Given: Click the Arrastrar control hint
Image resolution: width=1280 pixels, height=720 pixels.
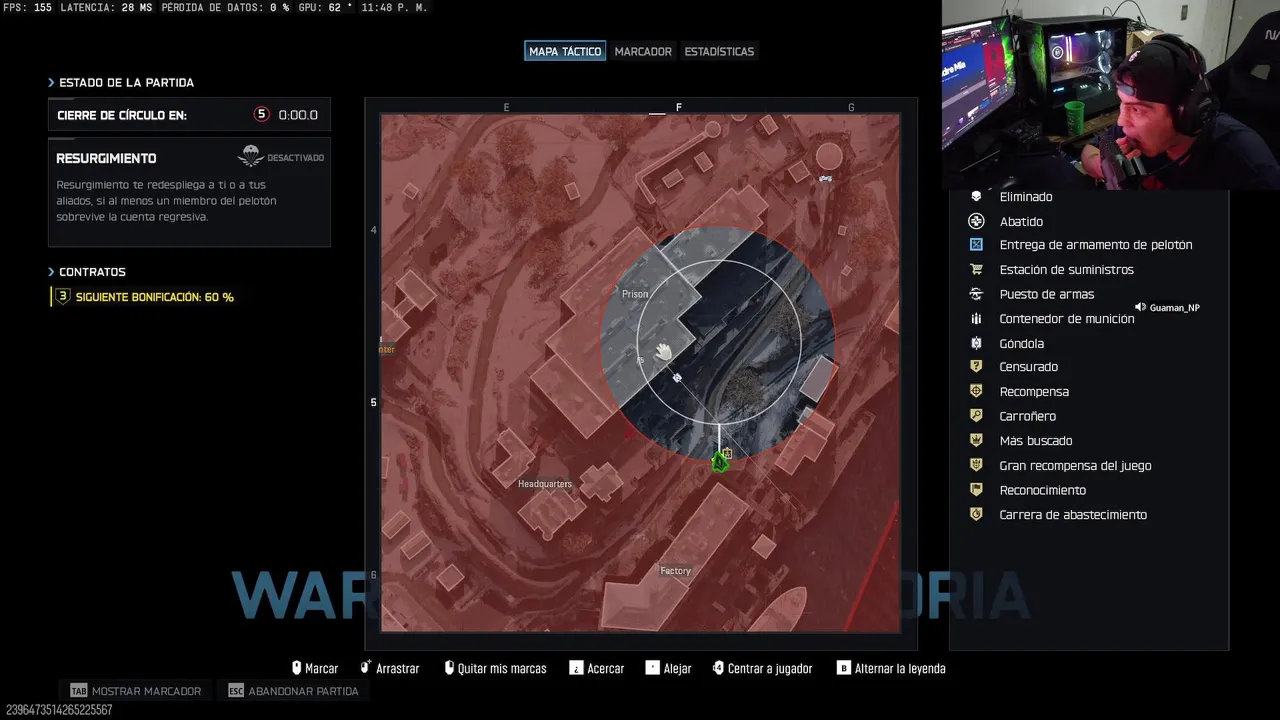Looking at the screenshot, I should tap(390, 668).
